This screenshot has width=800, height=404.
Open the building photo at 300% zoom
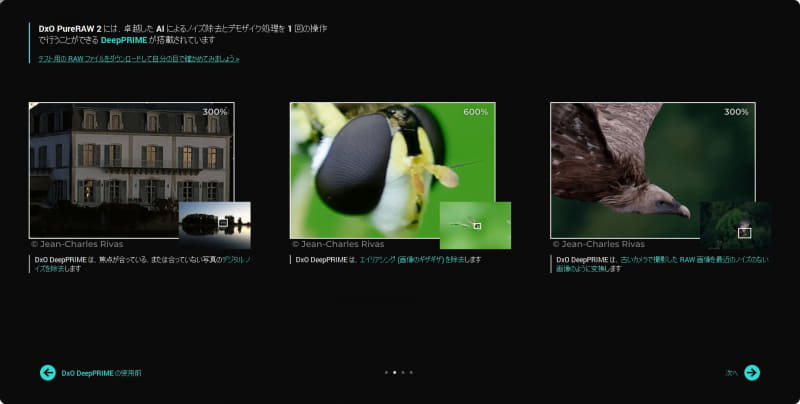(x=131, y=170)
